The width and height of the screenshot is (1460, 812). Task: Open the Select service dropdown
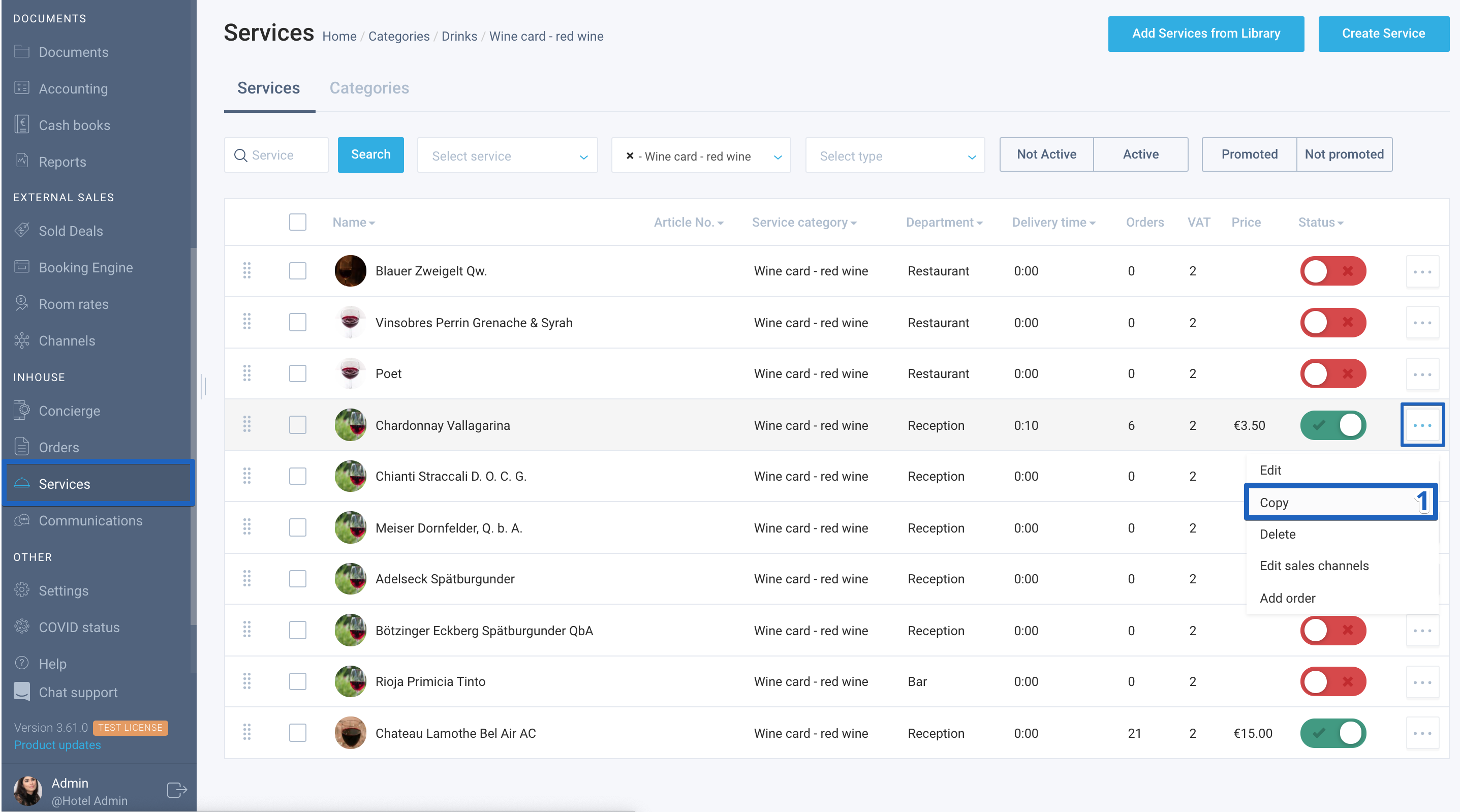[x=507, y=155]
